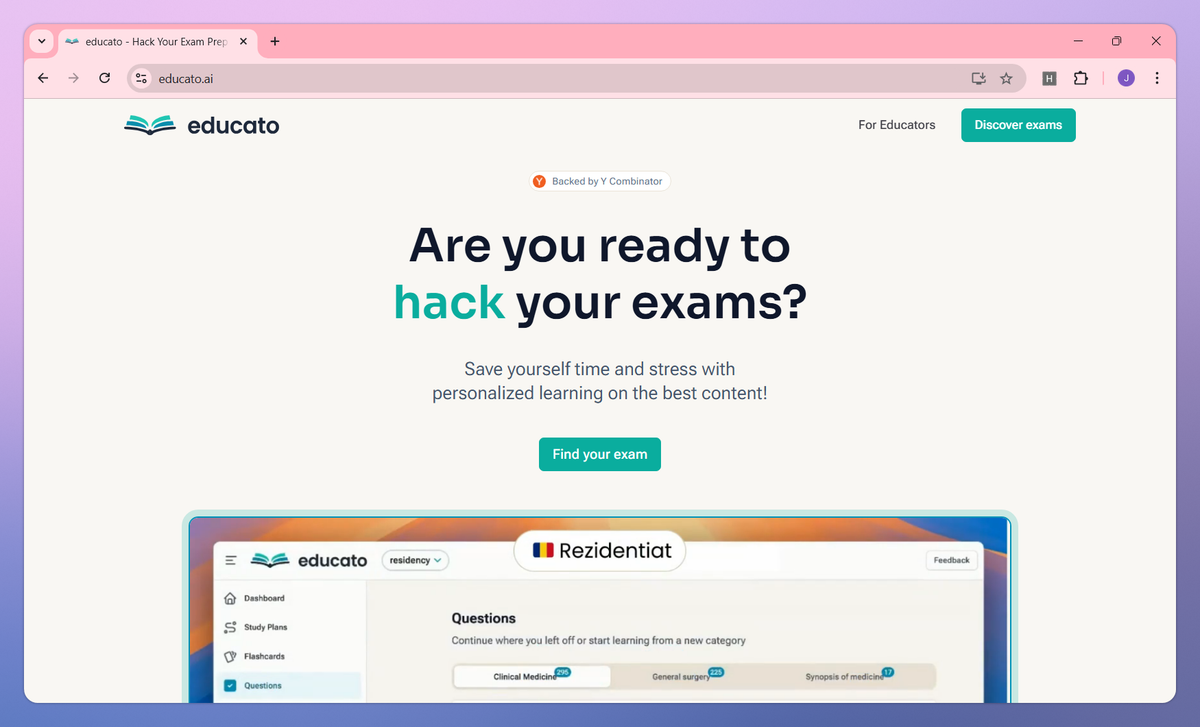This screenshot has height=727, width=1200.
Task: Open the residency dropdown in the app header
Action: click(x=415, y=560)
